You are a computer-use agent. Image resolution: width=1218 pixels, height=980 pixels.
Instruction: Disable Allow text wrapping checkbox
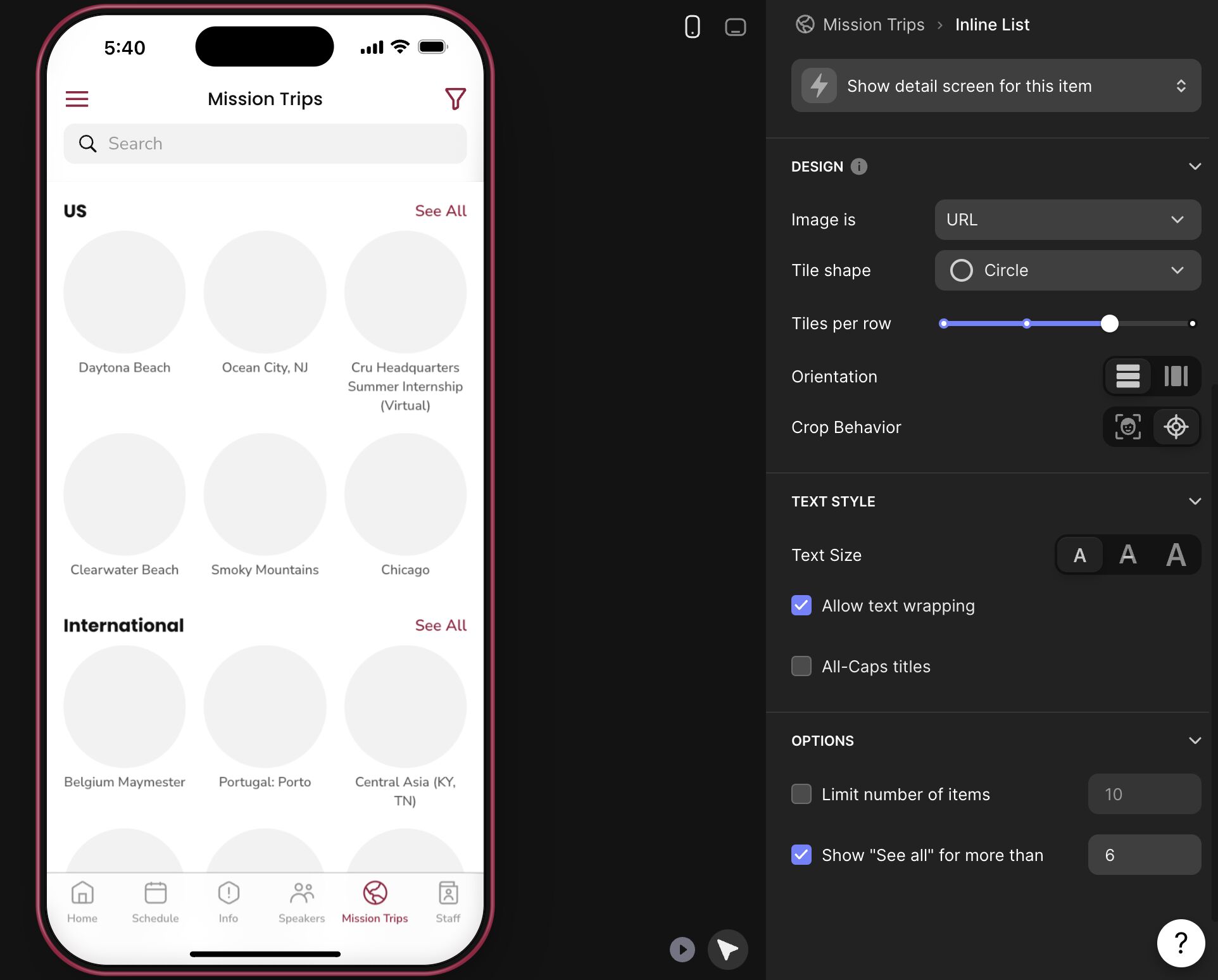801,605
